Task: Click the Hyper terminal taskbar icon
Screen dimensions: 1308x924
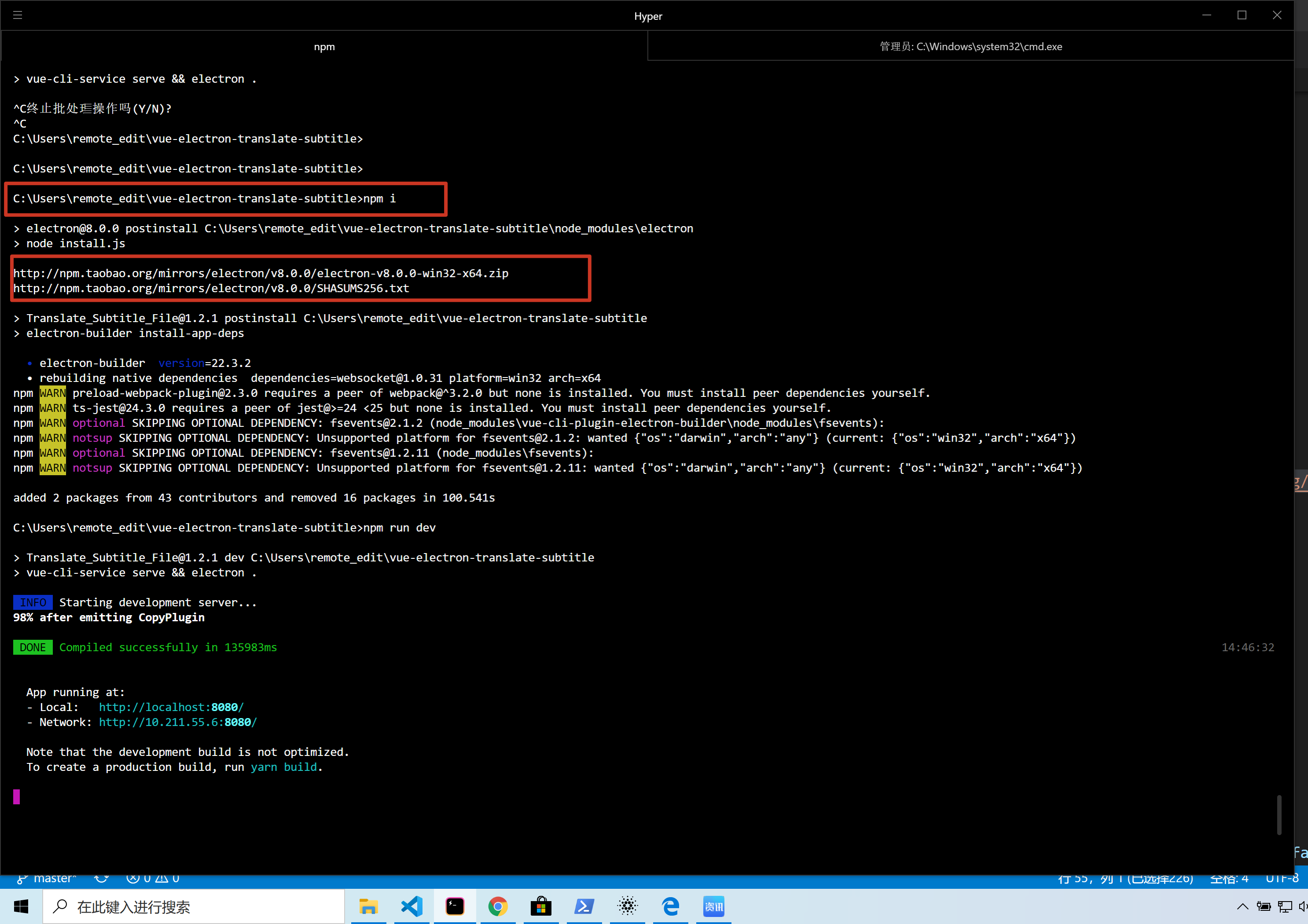Action: click(455, 906)
